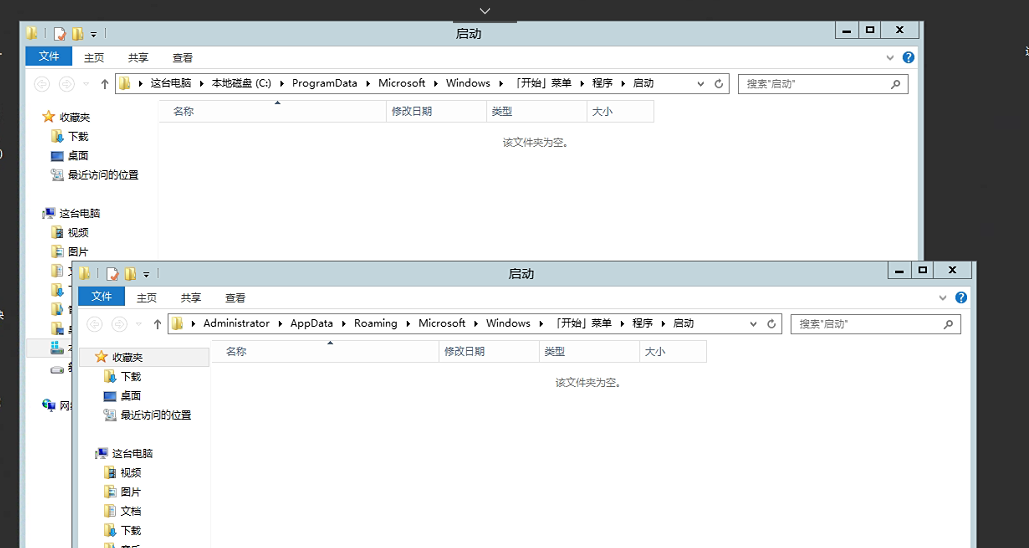Click the 搜索"启动" search box in the front window

point(865,324)
